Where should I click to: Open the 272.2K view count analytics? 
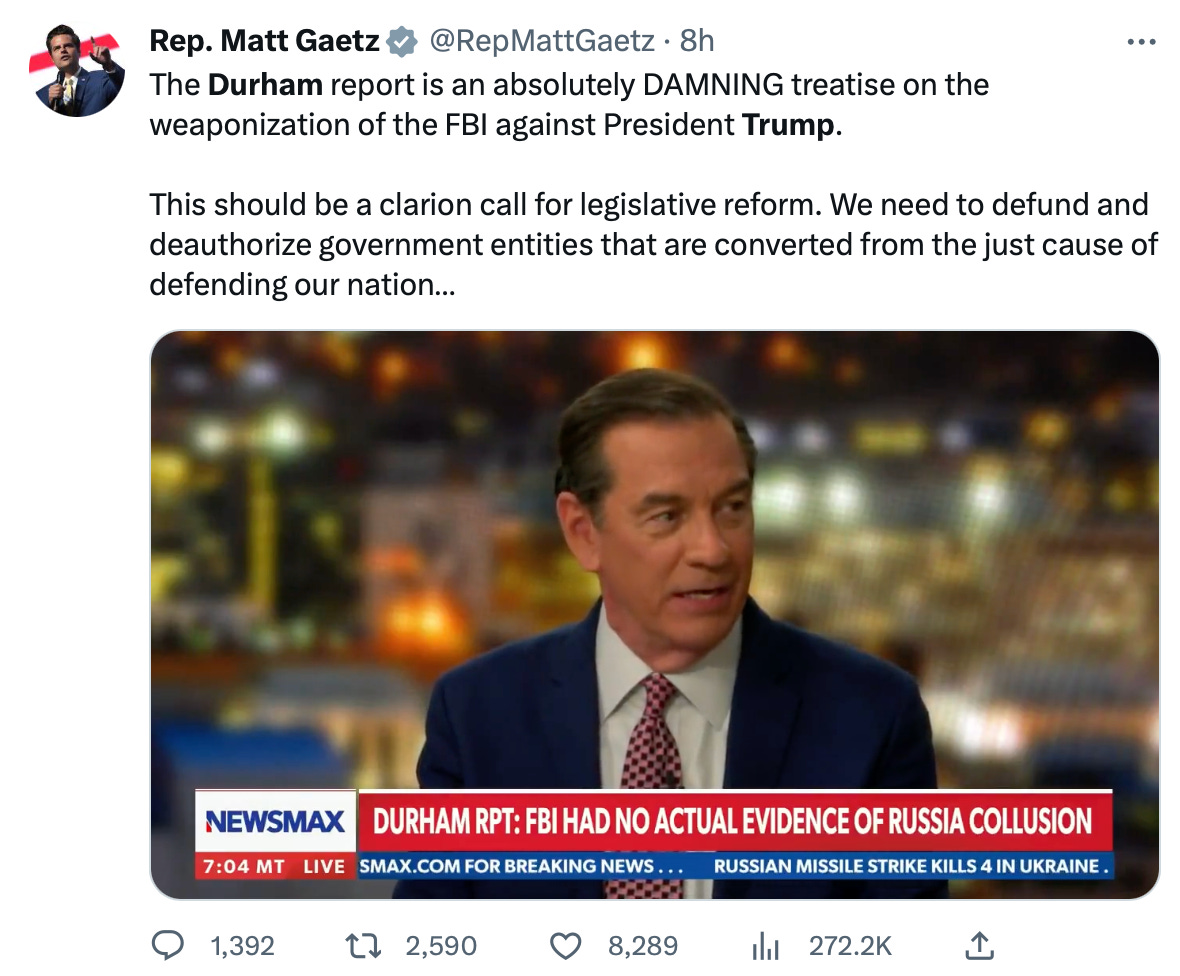850,945
